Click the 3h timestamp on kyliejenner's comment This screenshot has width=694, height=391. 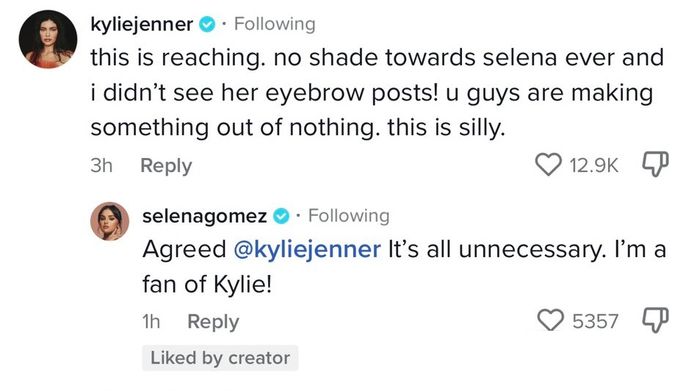tap(101, 166)
